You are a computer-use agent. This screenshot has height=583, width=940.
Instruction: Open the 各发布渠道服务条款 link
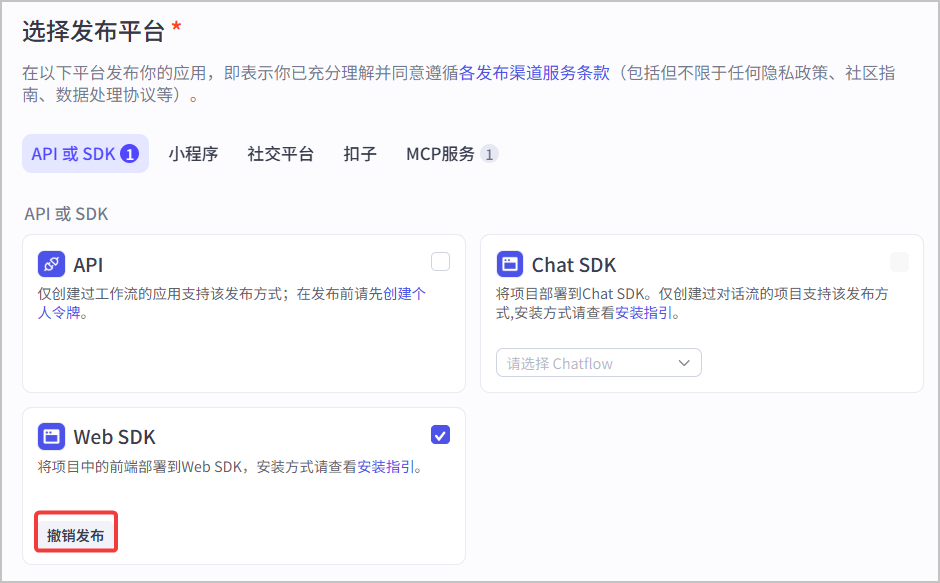coord(534,73)
